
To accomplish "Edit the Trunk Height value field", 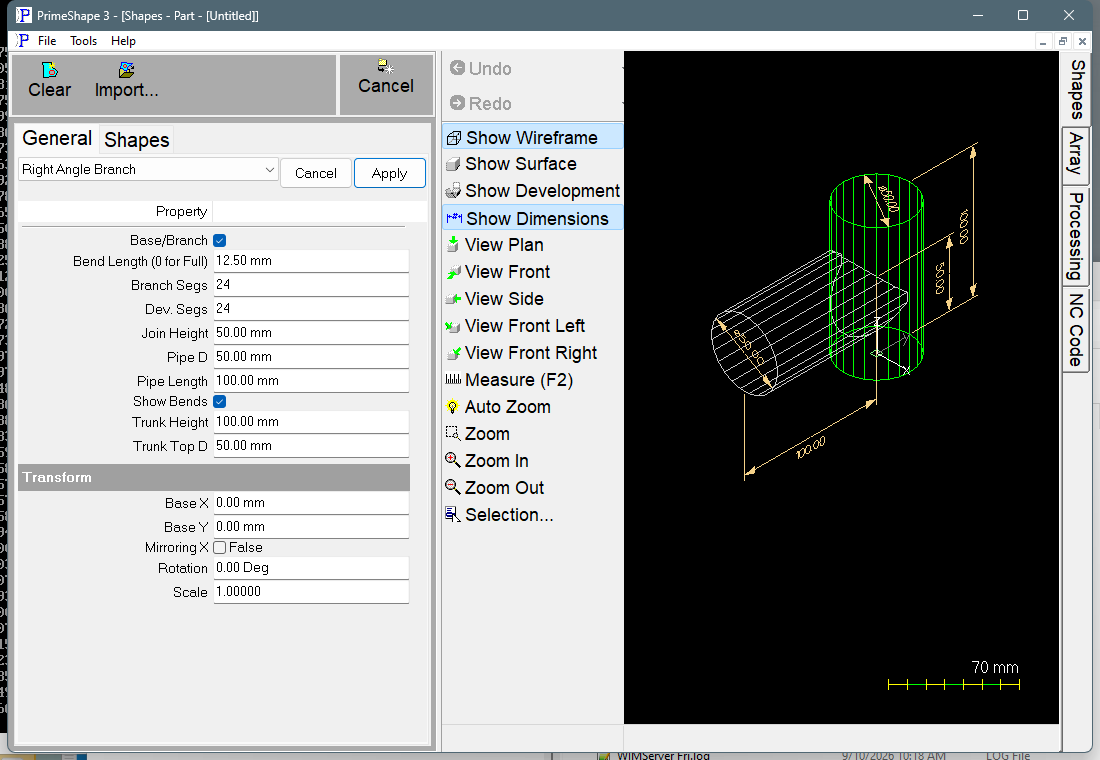I will [311, 422].
